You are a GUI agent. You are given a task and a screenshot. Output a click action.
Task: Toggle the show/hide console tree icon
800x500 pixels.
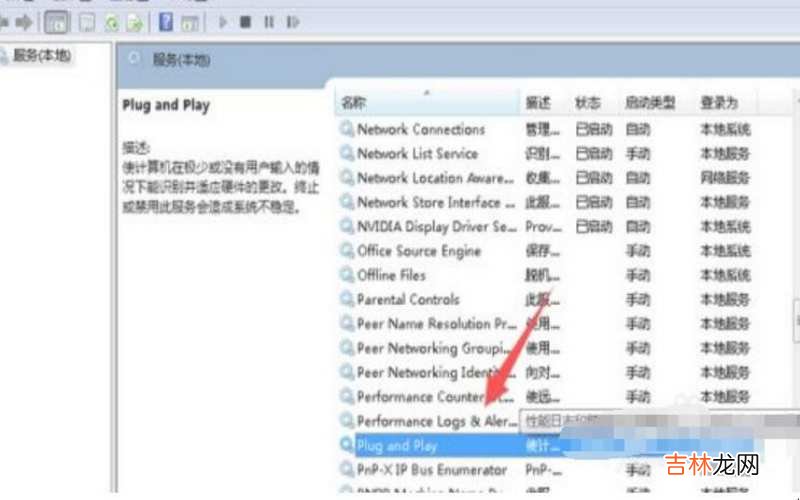click(x=58, y=21)
